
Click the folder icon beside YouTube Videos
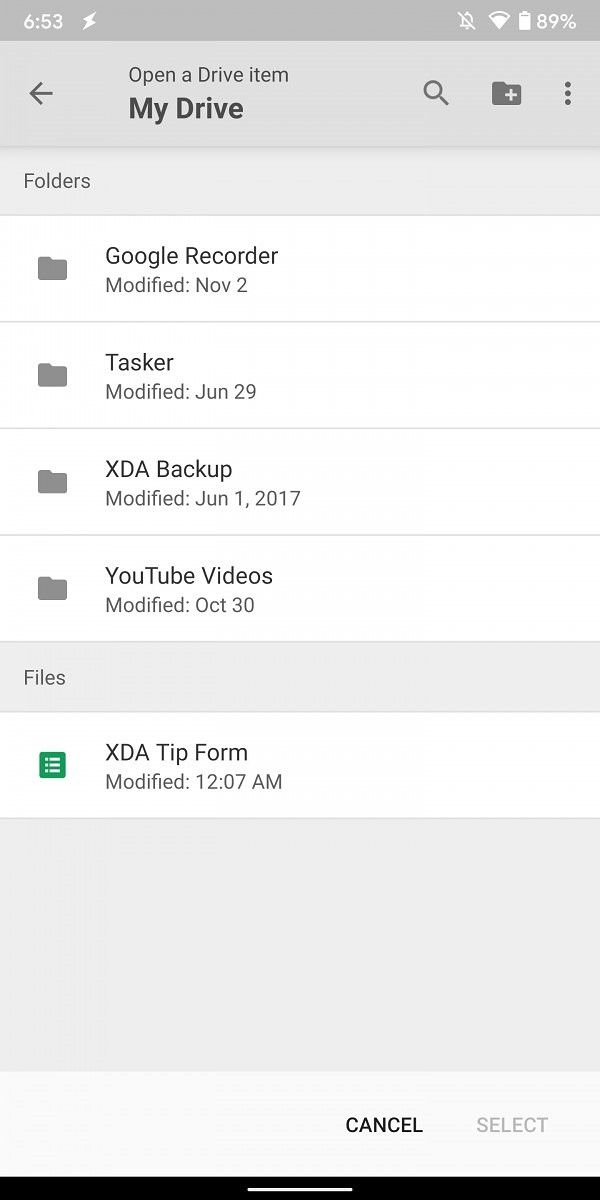(x=52, y=588)
